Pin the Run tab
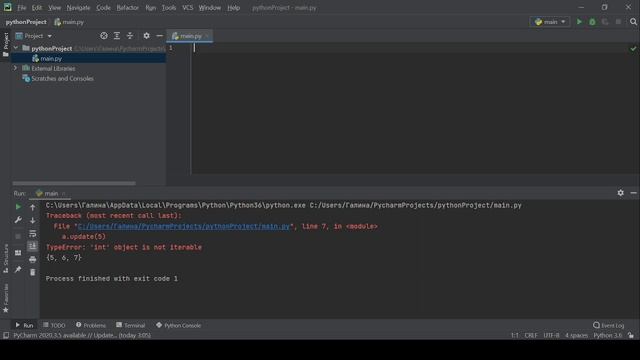The height and width of the screenshot is (360, 640). coord(18,269)
